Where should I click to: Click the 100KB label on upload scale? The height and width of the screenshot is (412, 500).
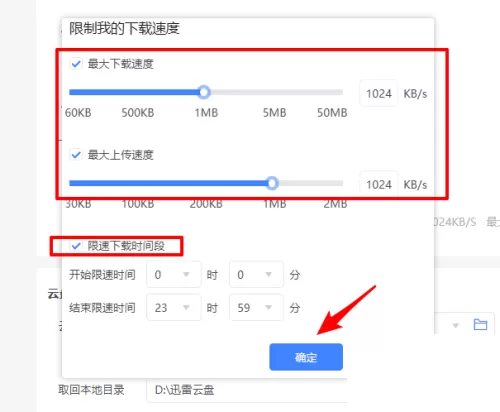tap(138, 204)
